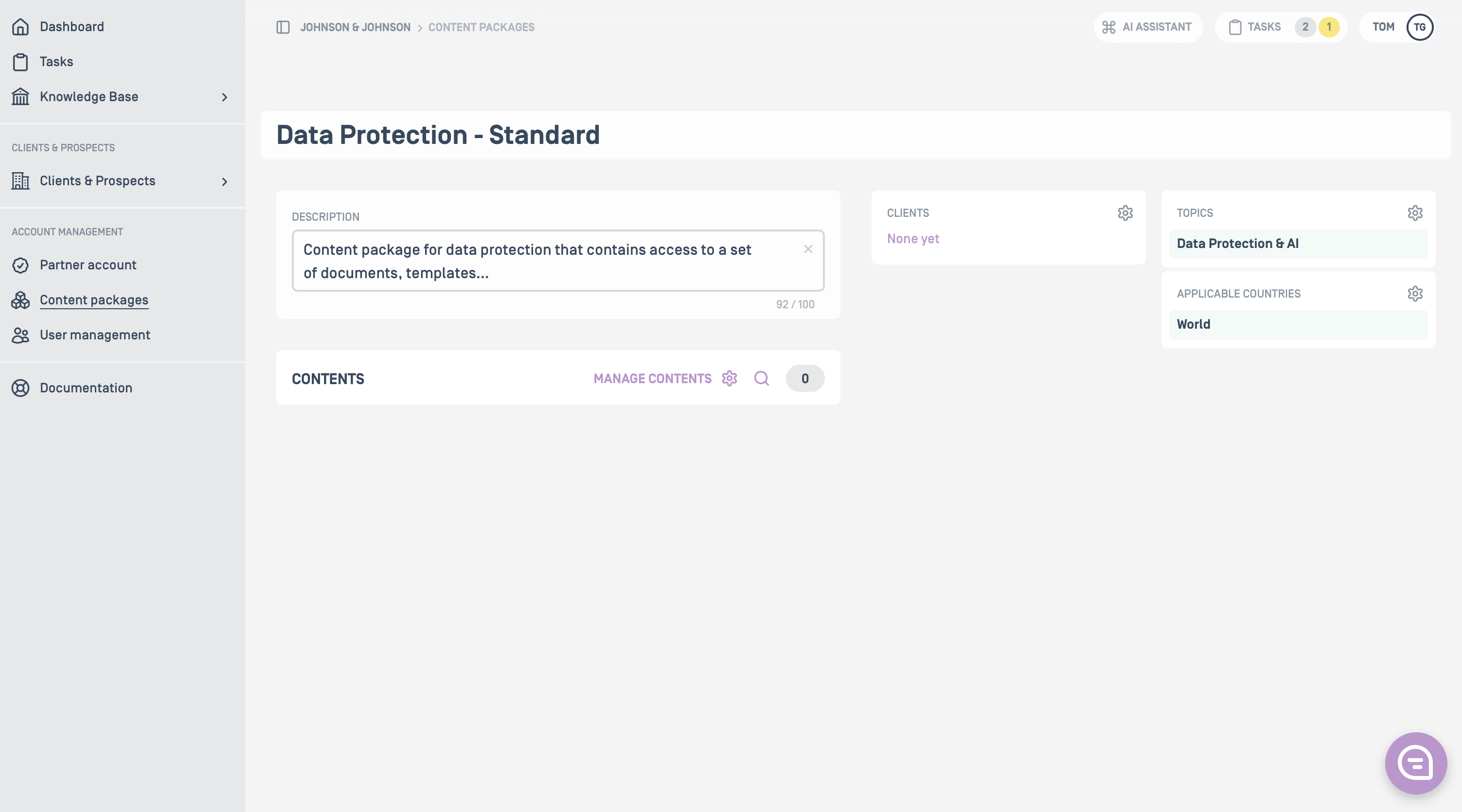Expand the Knowledge Base chevron
The width and height of the screenshot is (1462, 812).
pyautogui.click(x=225, y=97)
